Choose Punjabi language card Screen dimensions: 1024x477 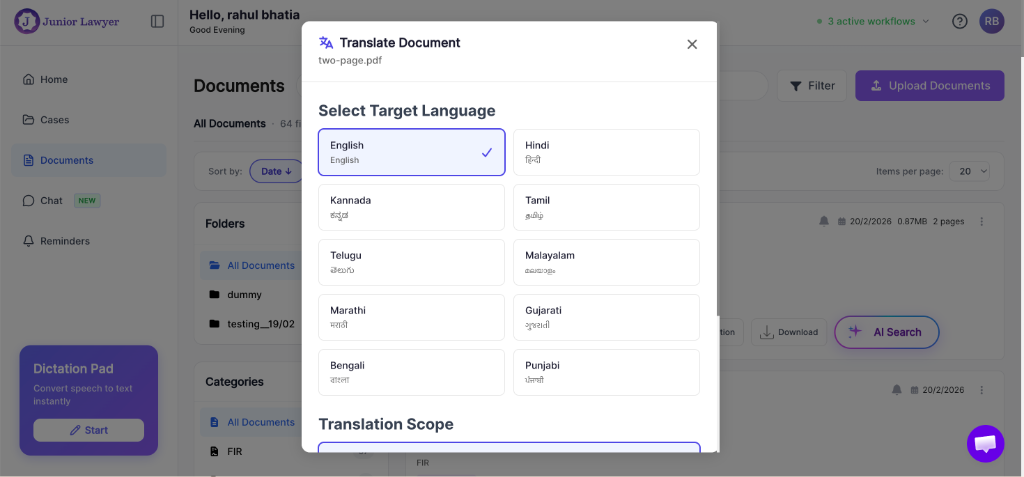tap(606, 372)
